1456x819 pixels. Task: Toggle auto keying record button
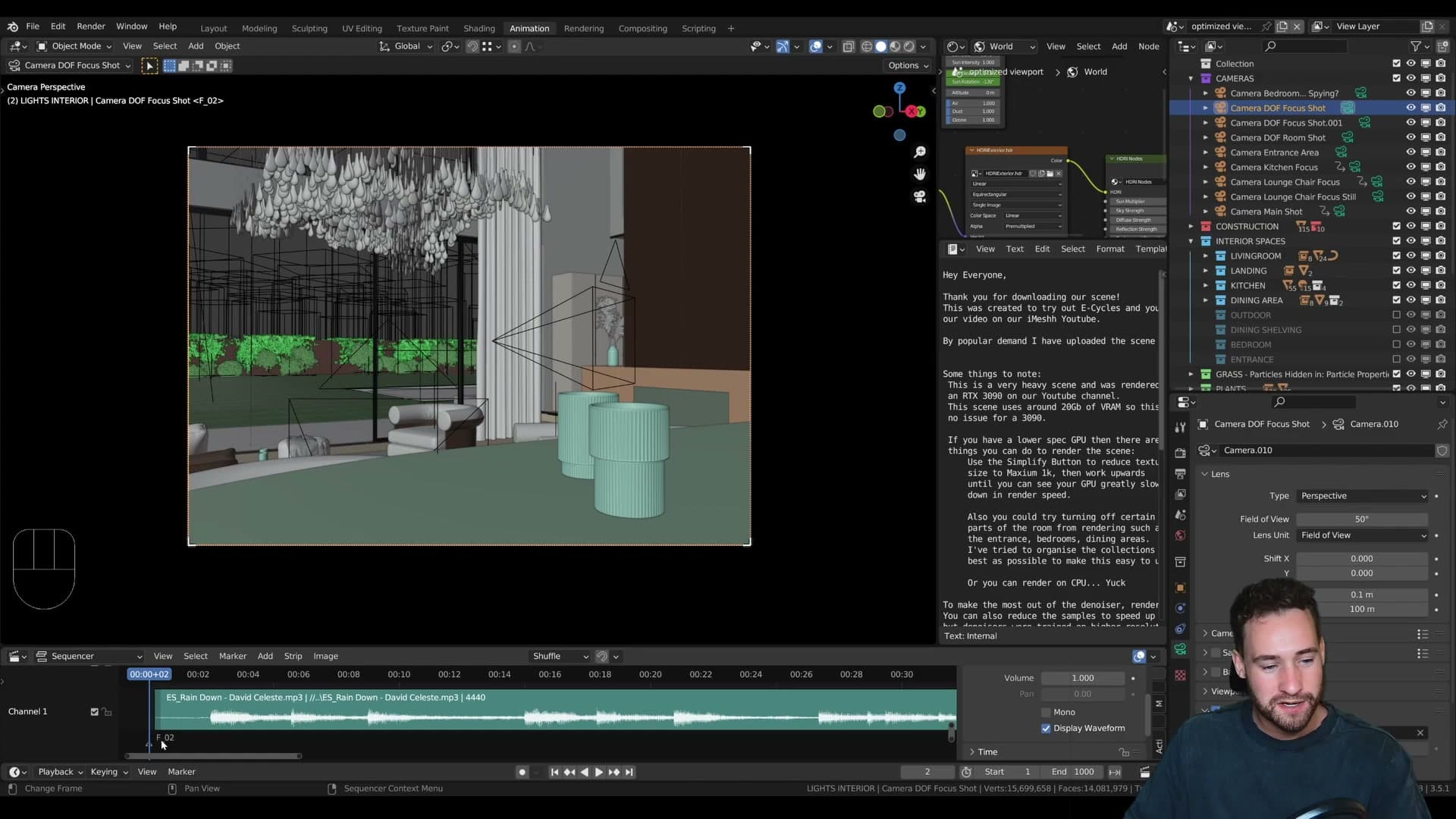(x=522, y=772)
